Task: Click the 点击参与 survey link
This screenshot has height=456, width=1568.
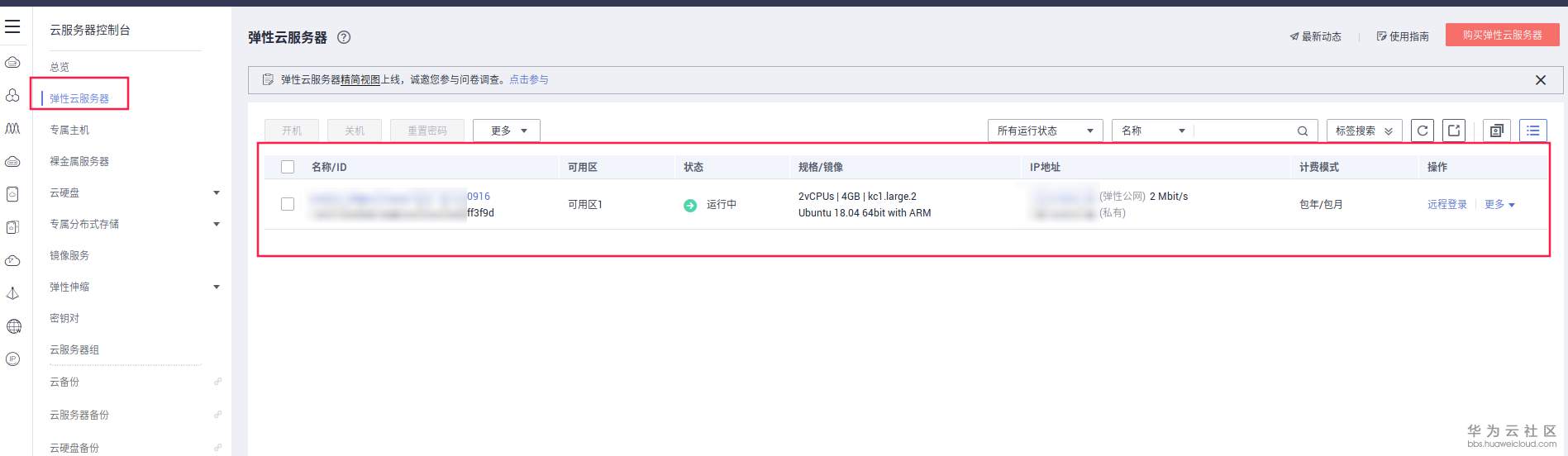Action: 529,80
